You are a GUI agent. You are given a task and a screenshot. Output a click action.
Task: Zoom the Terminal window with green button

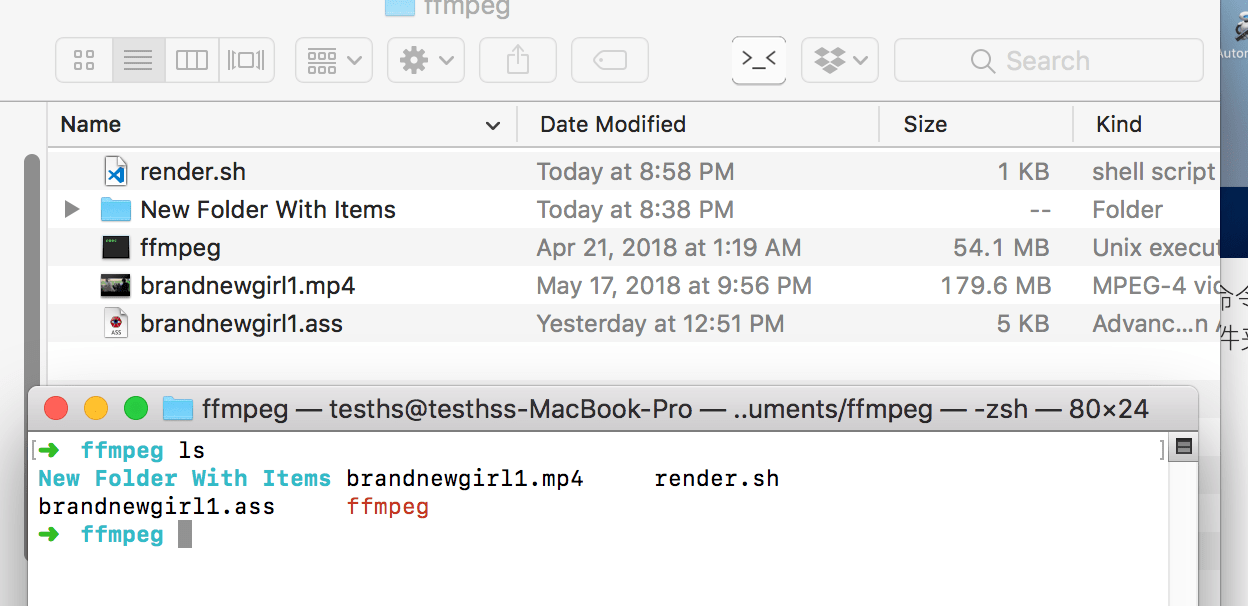tap(136, 408)
